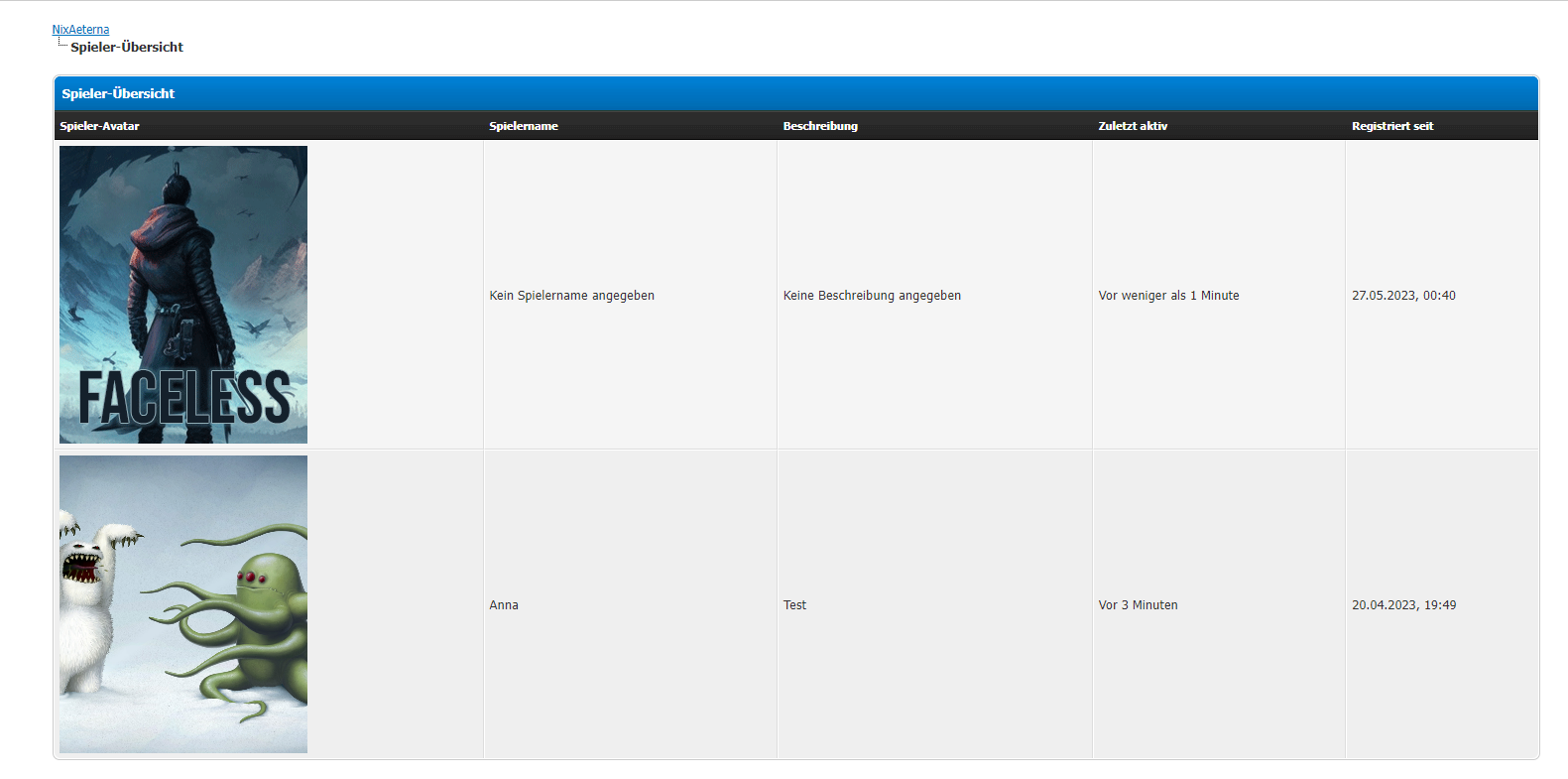Click the Beschreibung column header
The image size is (1568, 779).
point(820,126)
